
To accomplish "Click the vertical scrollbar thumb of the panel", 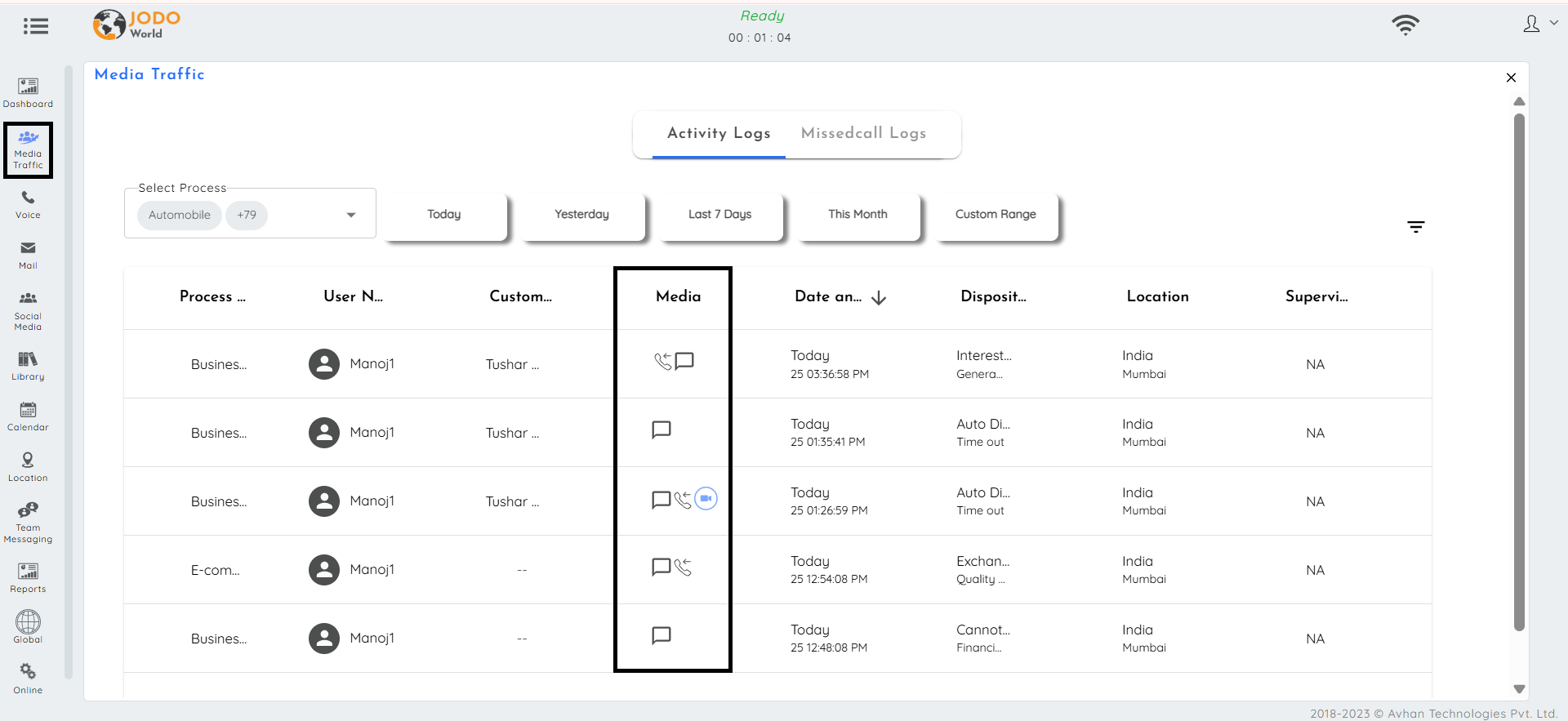I will tap(1519, 372).
